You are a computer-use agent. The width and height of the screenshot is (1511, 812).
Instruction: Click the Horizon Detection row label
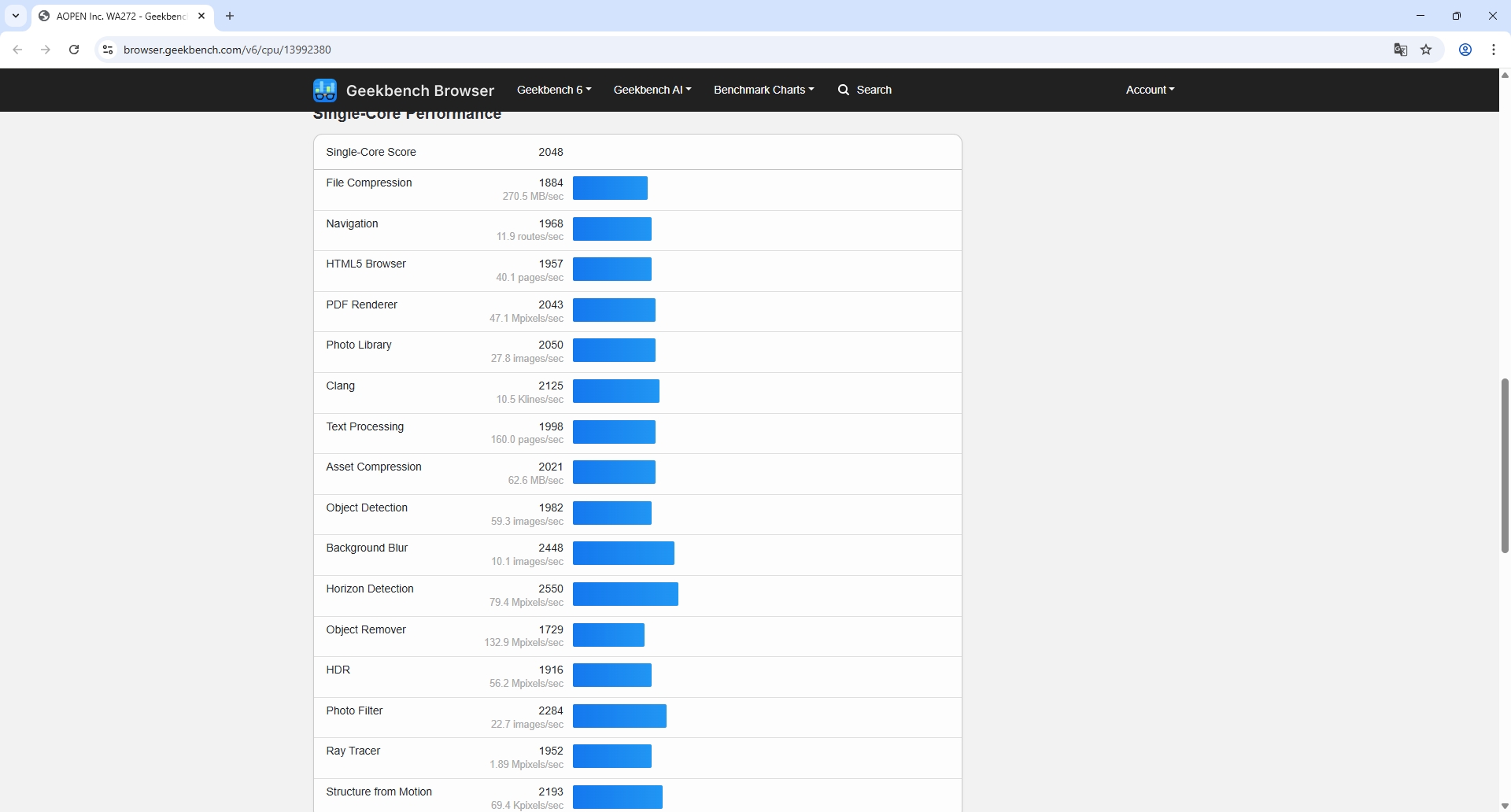370,589
